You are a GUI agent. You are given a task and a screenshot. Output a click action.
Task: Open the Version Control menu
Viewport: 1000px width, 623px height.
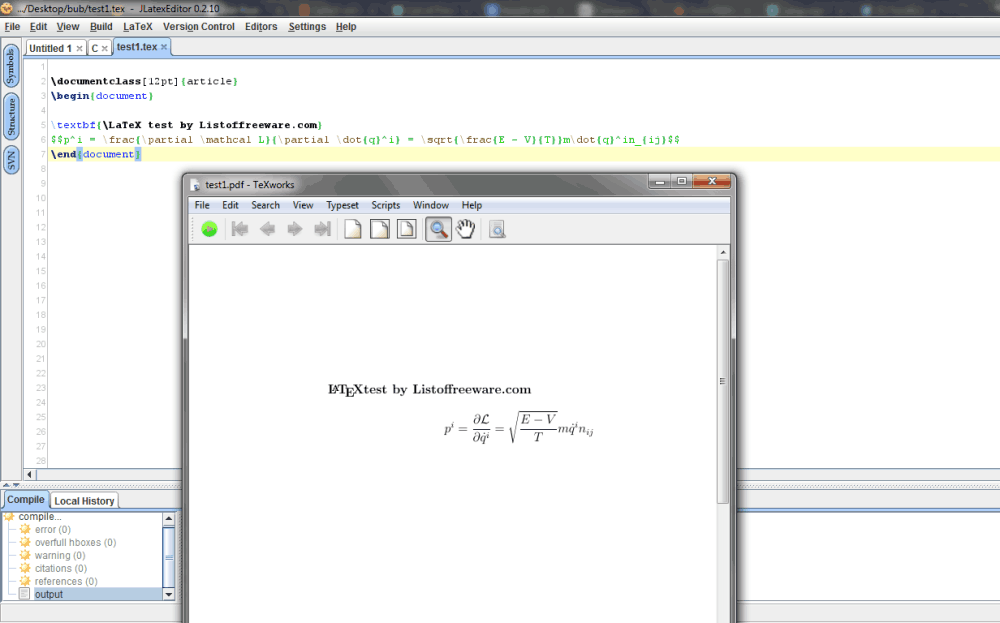point(198,27)
